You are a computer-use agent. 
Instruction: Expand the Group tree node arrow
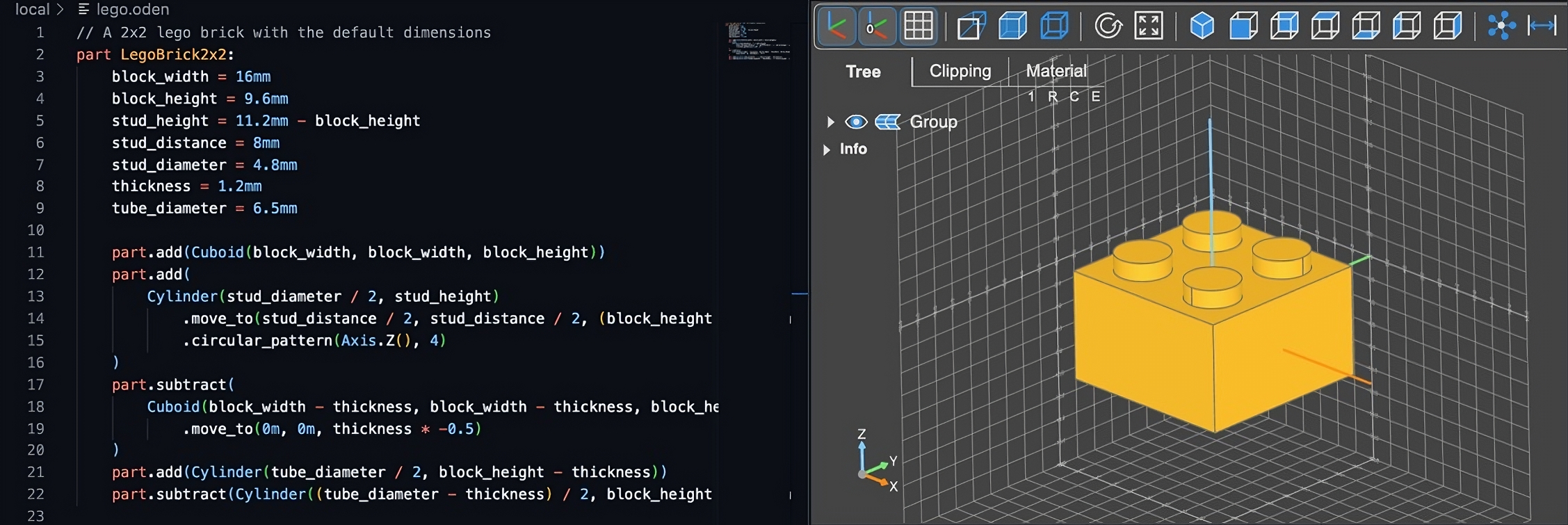click(x=830, y=122)
